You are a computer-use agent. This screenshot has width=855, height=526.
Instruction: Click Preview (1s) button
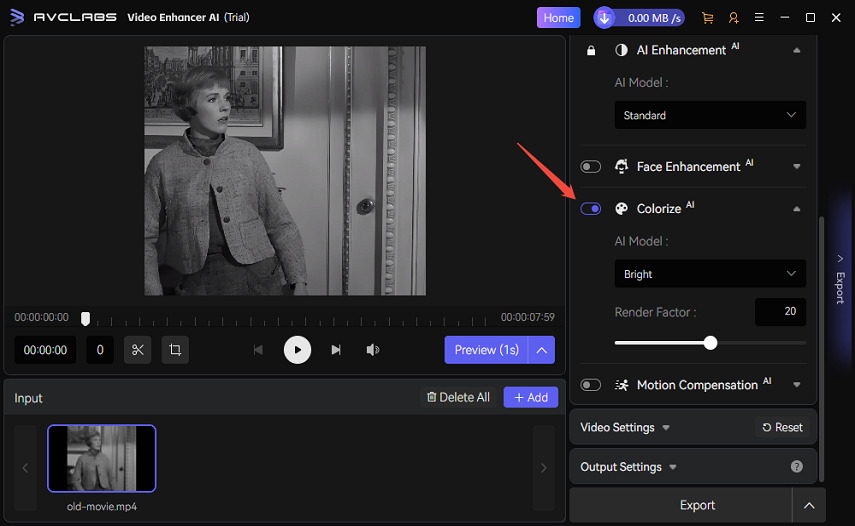coord(486,350)
